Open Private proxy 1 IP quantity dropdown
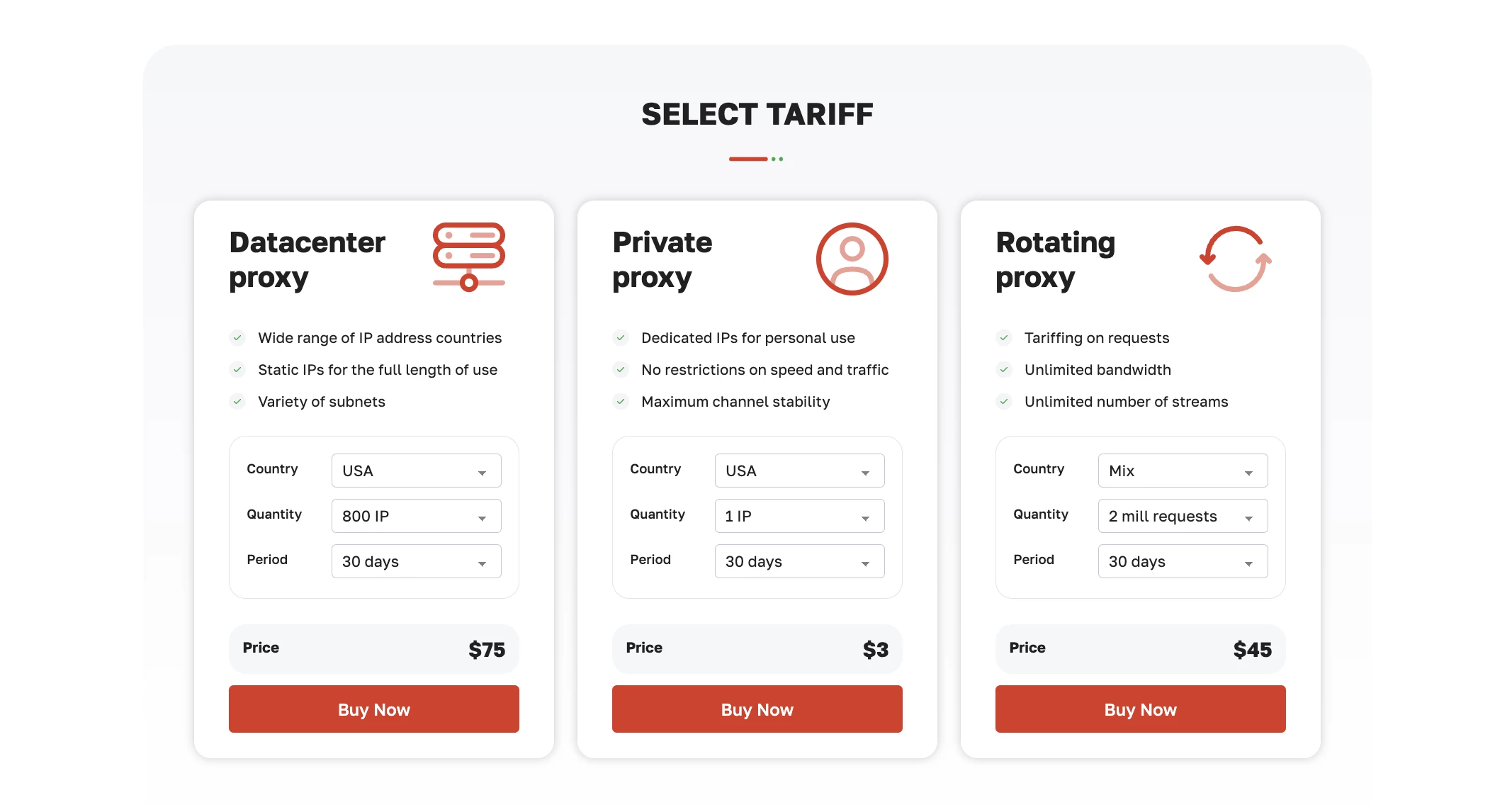 tap(799, 516)
